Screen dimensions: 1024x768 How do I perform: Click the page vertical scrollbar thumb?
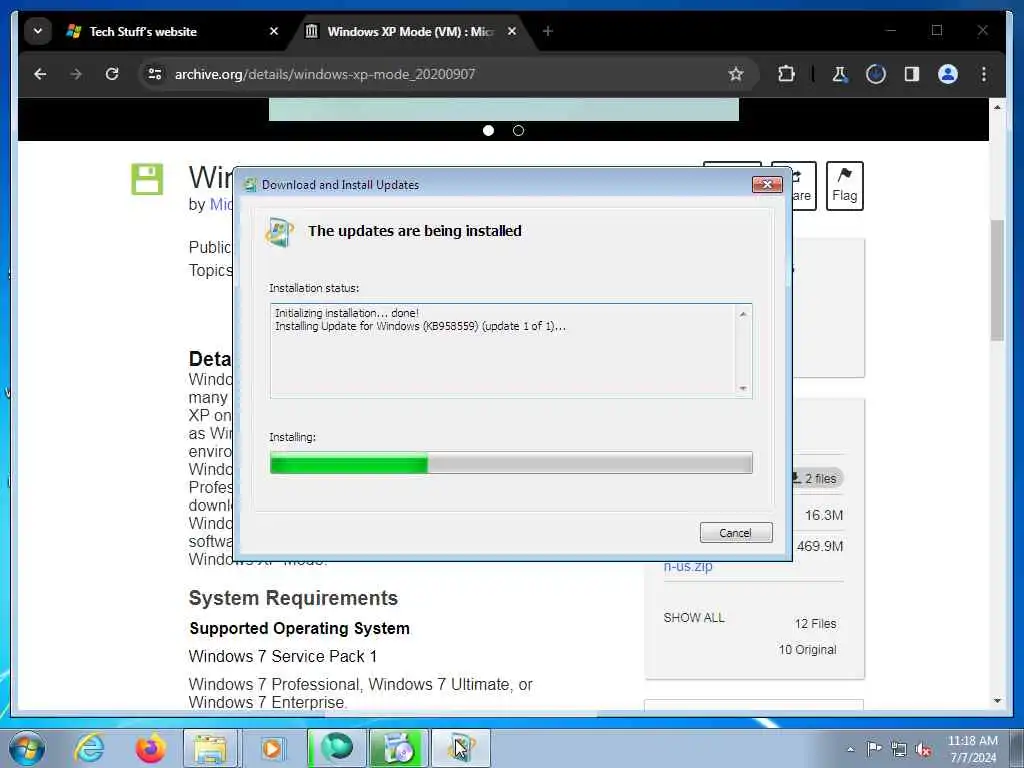[x=997, y=281]
